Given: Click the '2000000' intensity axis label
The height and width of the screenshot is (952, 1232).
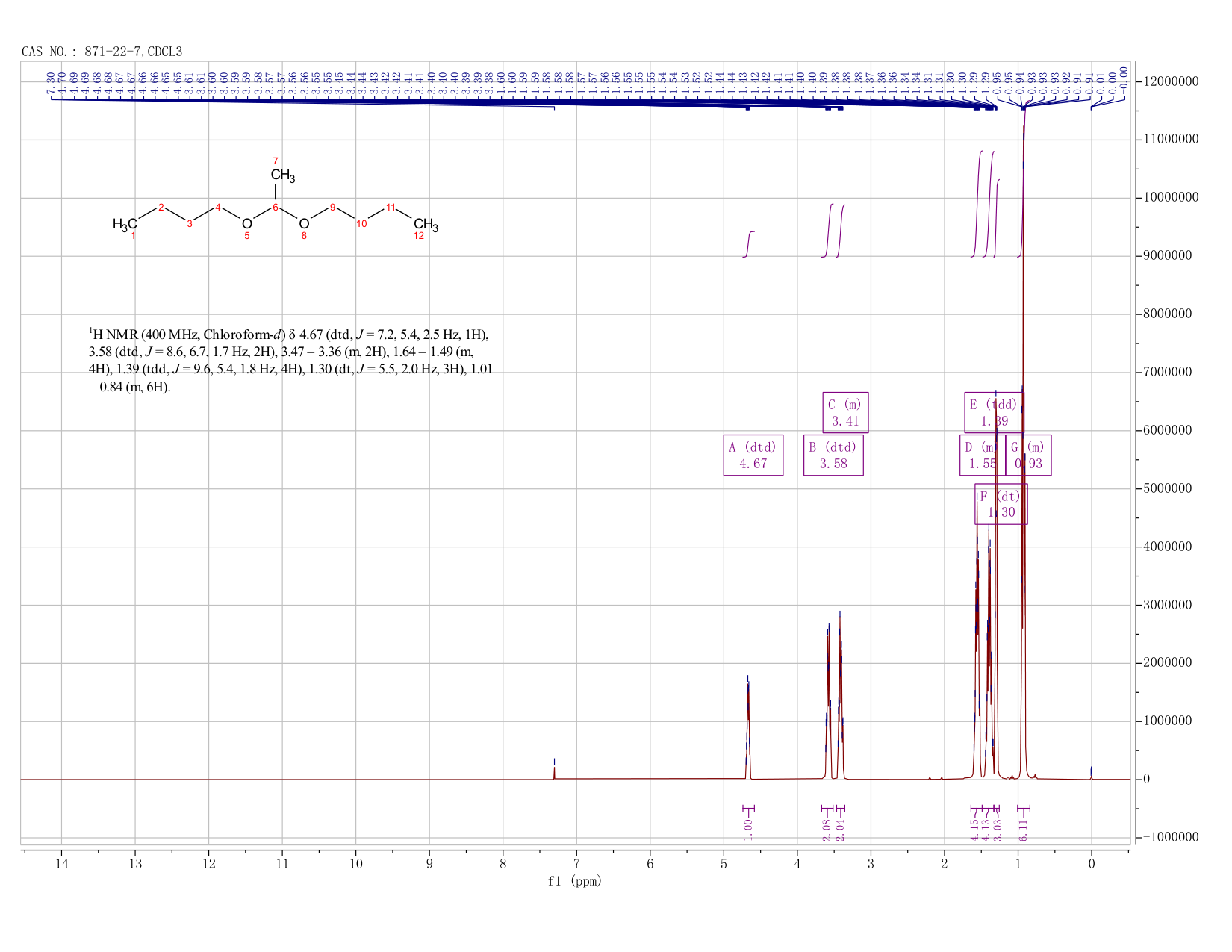Looking at the screenshot, I should (x=1167, y=663).
